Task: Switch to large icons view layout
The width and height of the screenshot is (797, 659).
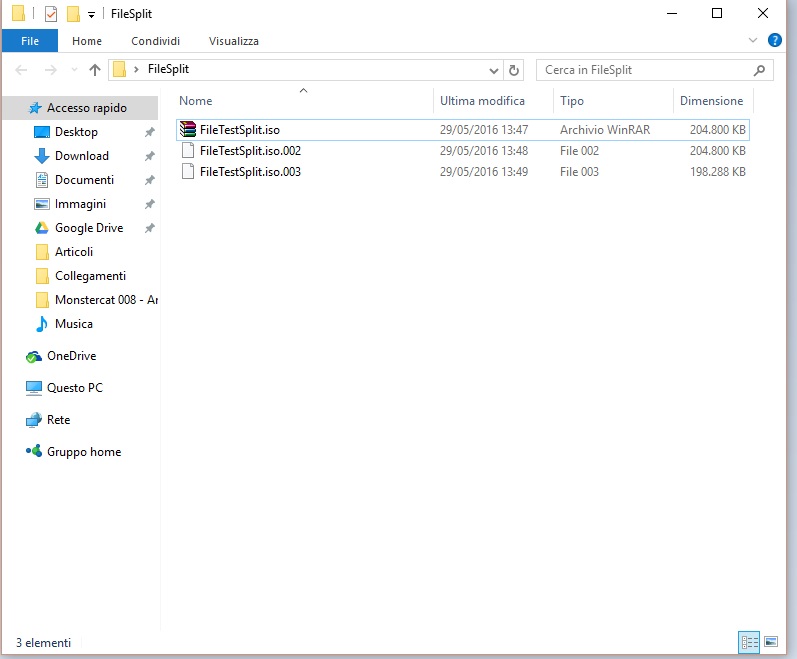Action: (x=771, y=641)
